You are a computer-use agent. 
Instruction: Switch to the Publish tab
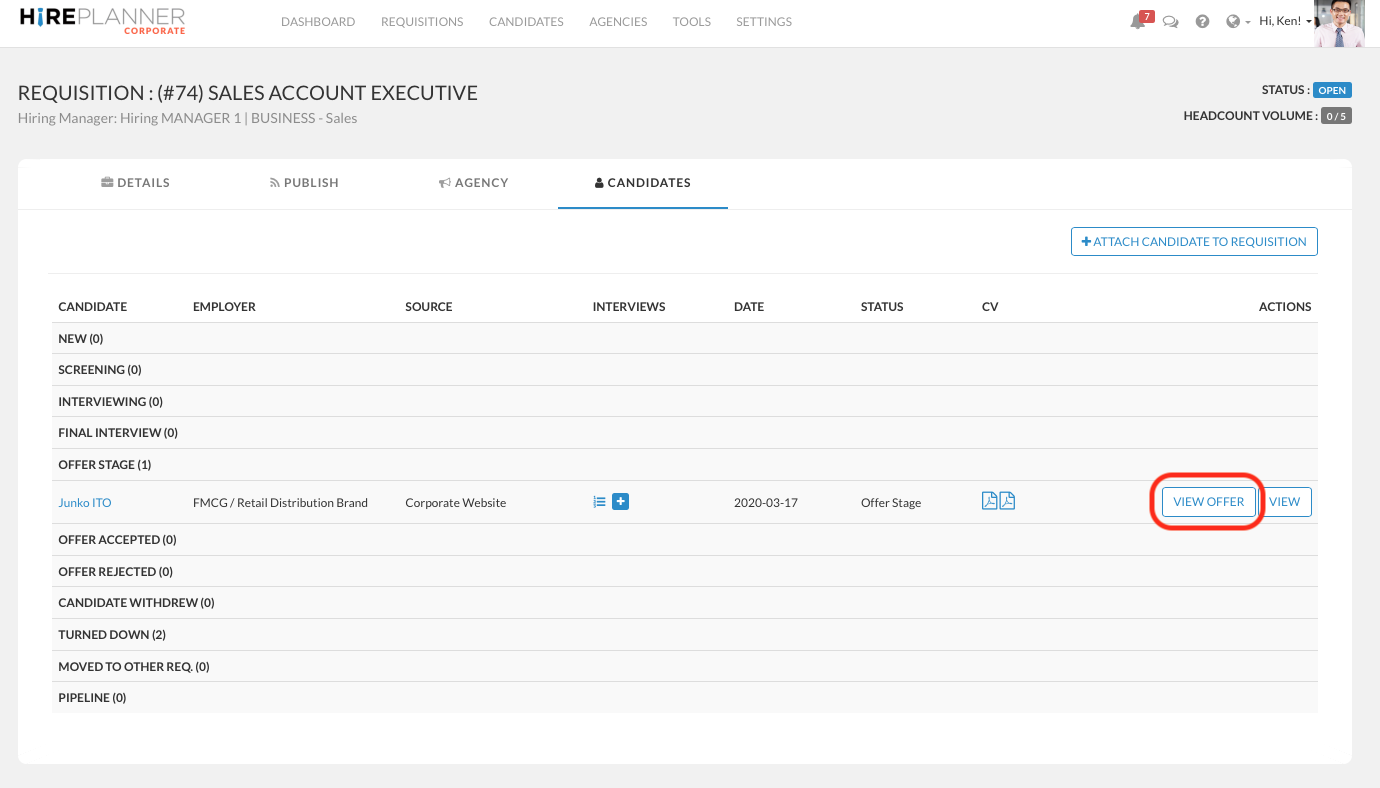(x=304, y=183)
